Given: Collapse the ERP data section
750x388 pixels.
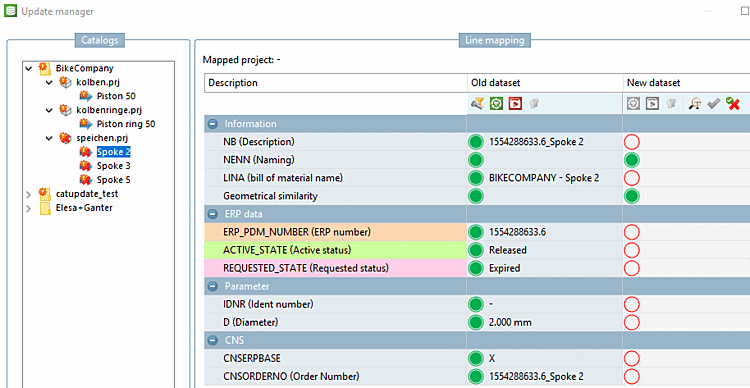Looking at the screenshot, I should click(213, 214).
